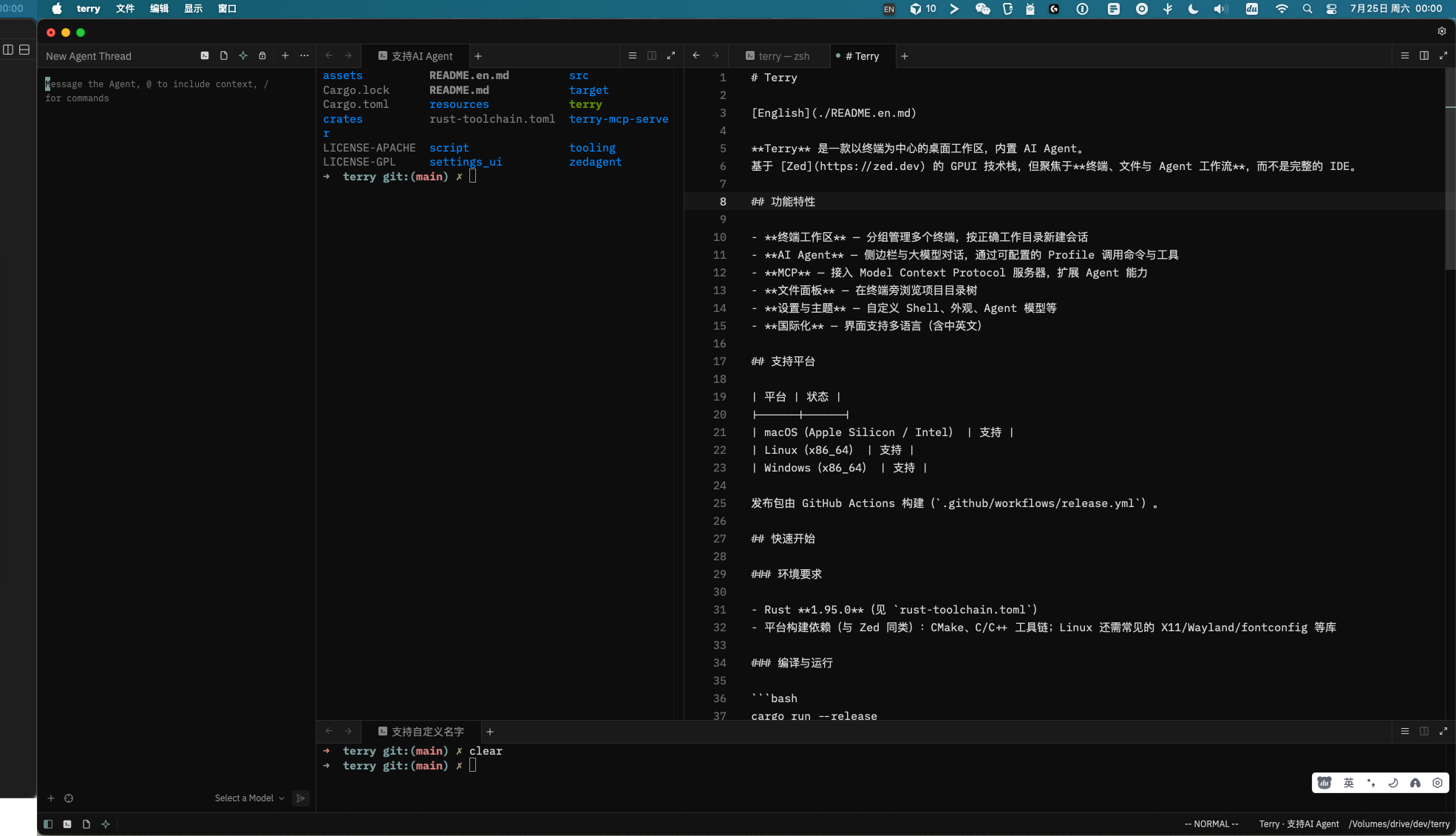Image resolution: width=1456 pixels, height=836 pixels.
Task: Toggle vertical split layout icon at far left
Action: [x=8, y=50]
